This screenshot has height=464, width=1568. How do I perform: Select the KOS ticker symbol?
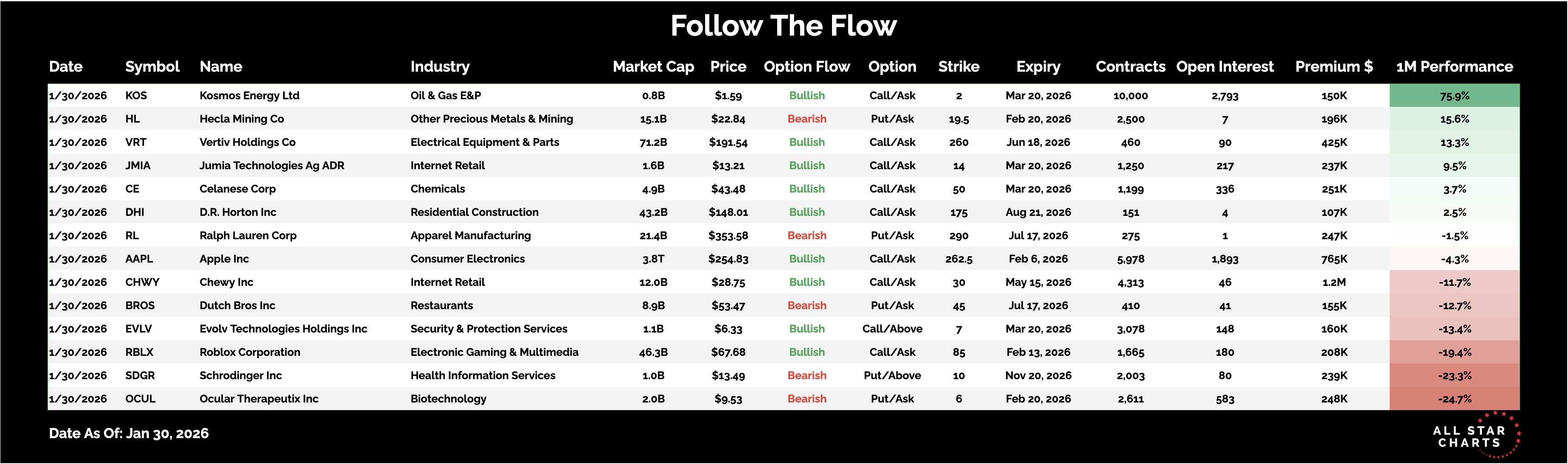pos(136,95)
